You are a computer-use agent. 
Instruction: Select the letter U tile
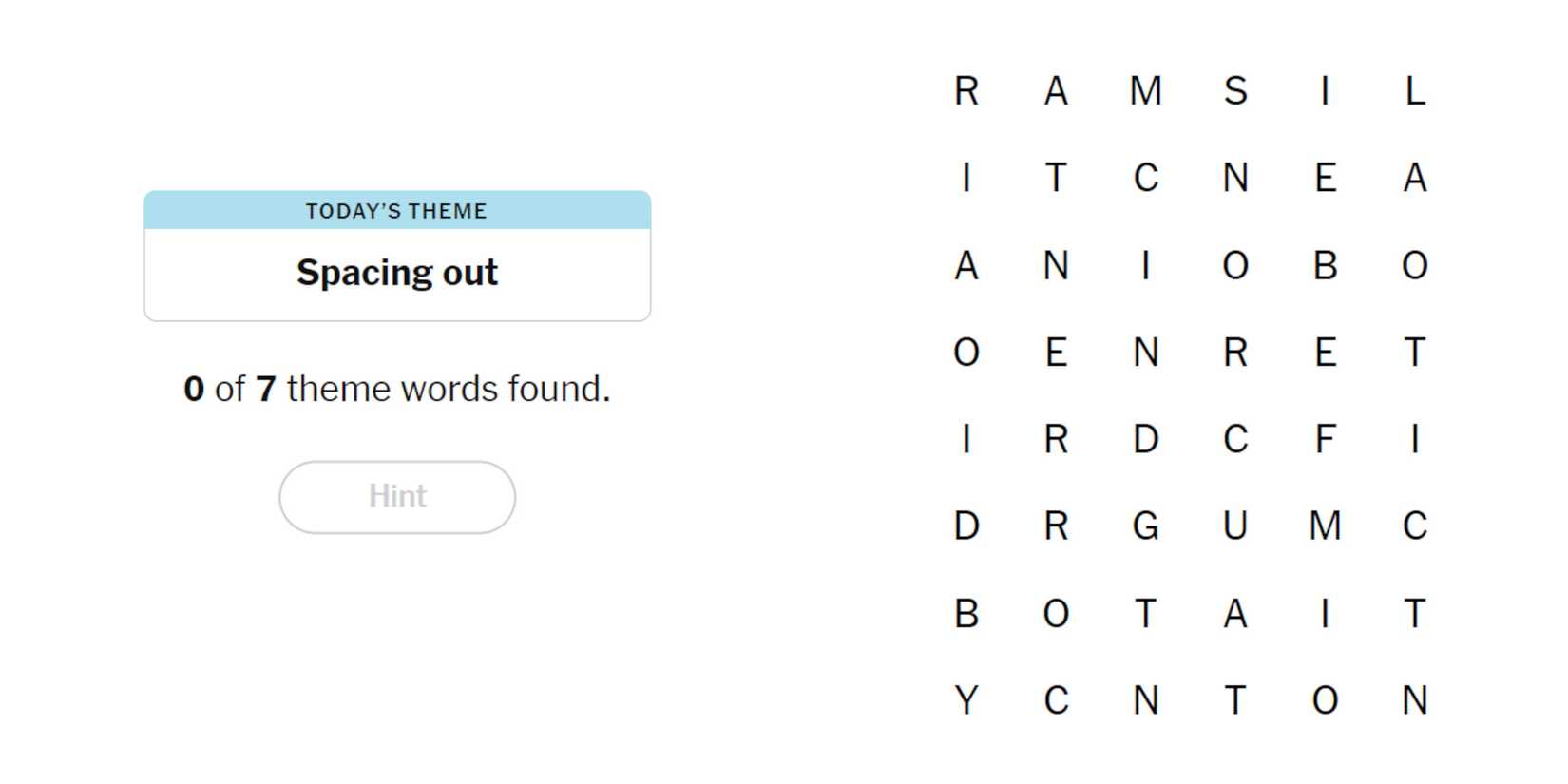pos(1235,526)
